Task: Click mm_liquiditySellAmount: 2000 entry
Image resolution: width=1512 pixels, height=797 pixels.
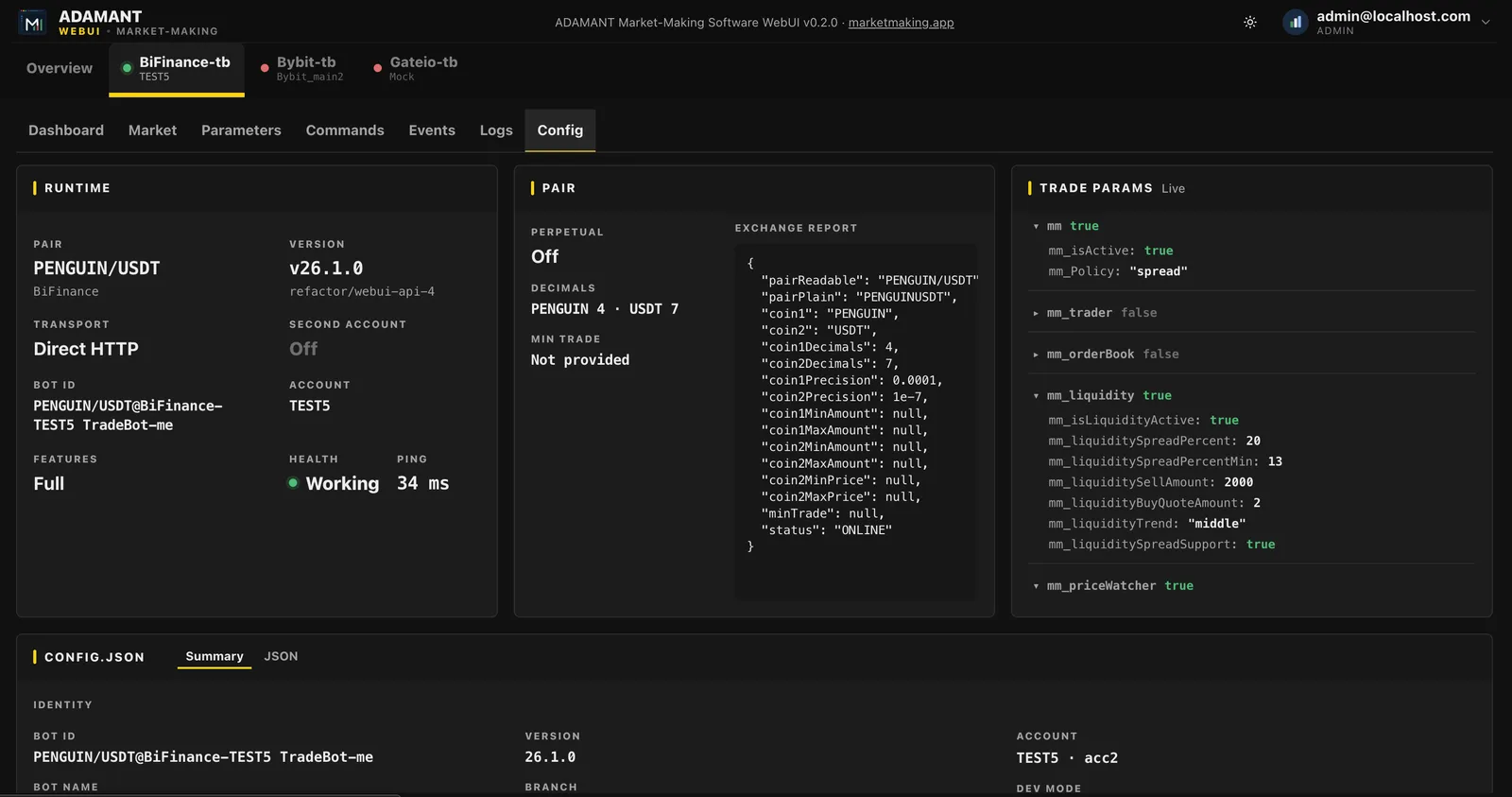Action: coord(1151,482)
